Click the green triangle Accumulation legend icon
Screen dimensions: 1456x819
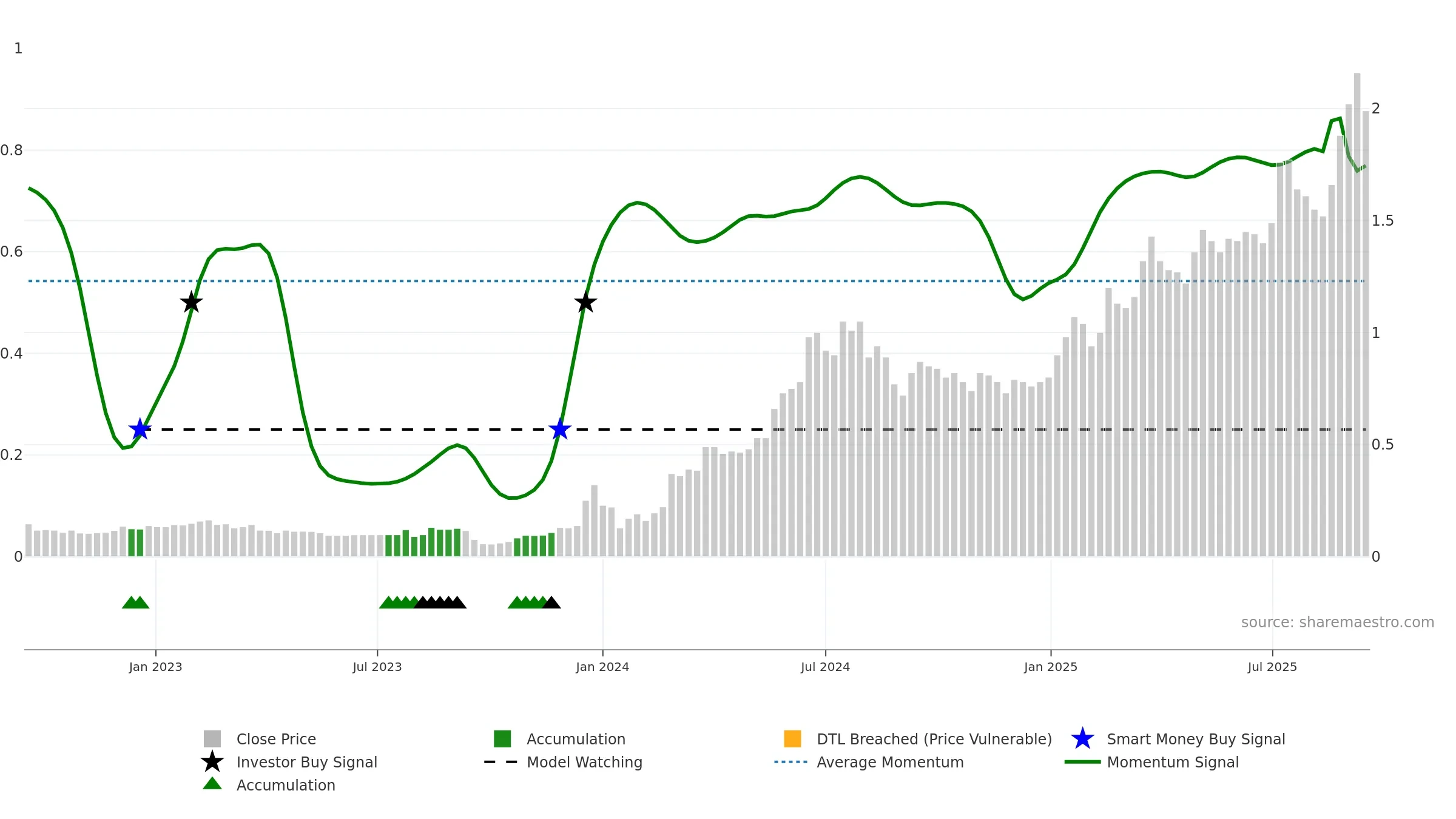point(212,783)
